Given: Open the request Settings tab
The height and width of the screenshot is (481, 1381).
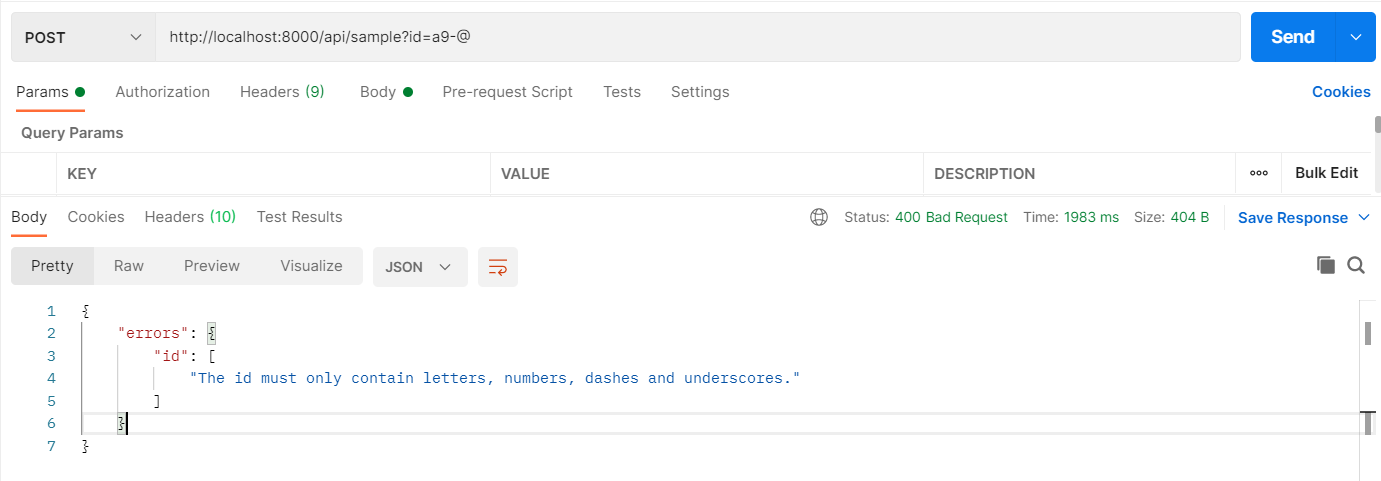Looking at the screenshot, I should pyautogui.click(x=700, y=92).
